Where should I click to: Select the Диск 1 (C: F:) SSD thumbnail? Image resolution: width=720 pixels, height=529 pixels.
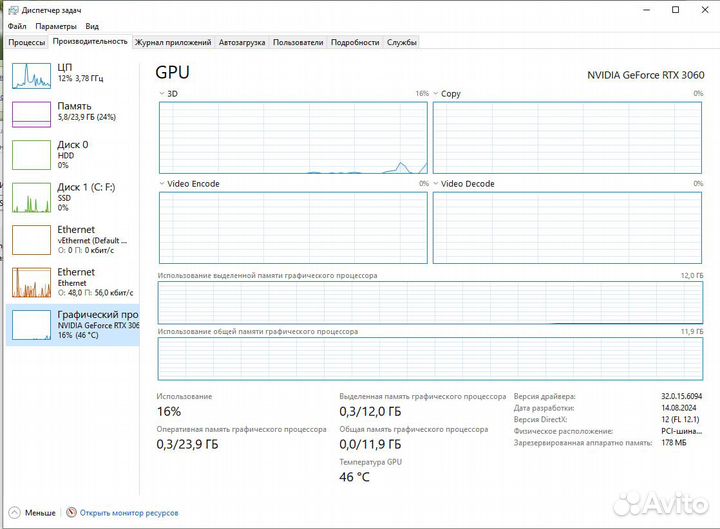(31, 197)
